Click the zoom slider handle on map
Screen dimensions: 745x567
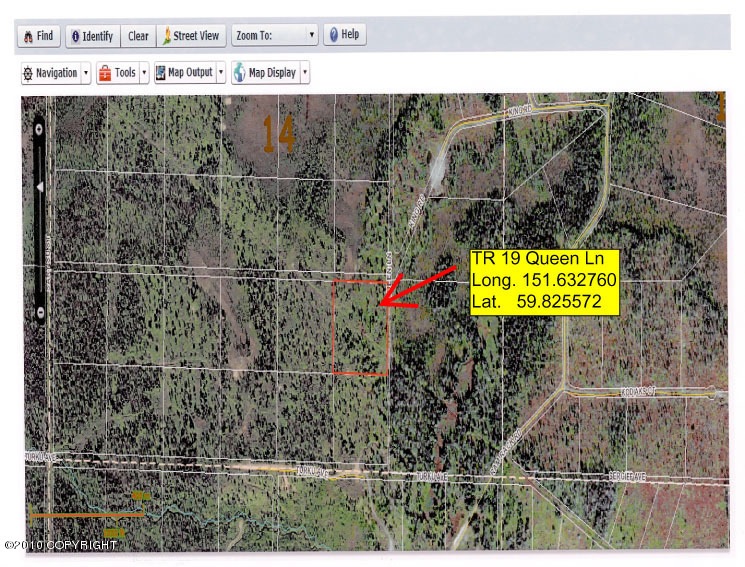(x=40, y=187)
